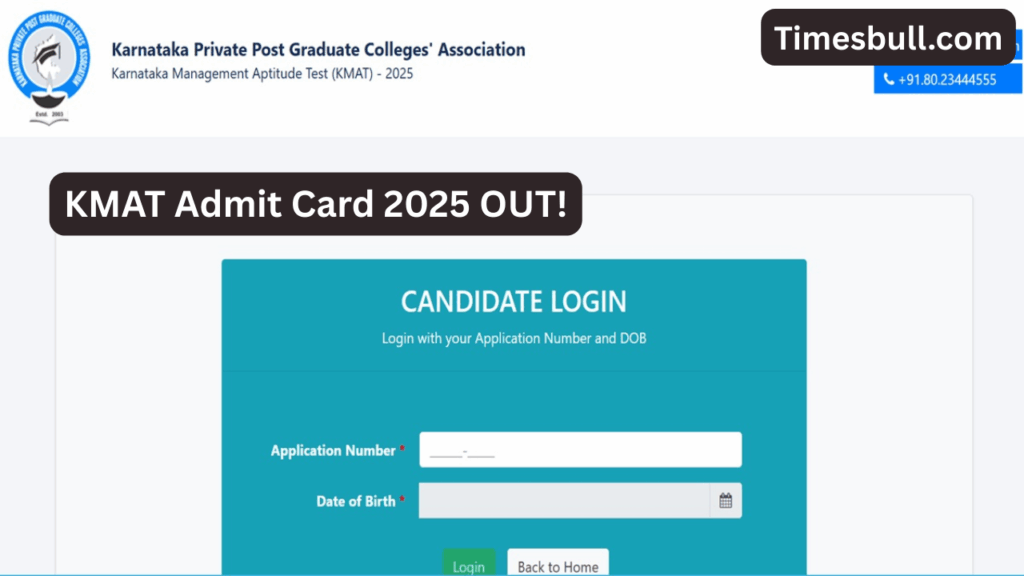This screenshot has height=576, width=1024.
Task: Choose Back to Home
Action: point(558,565)
